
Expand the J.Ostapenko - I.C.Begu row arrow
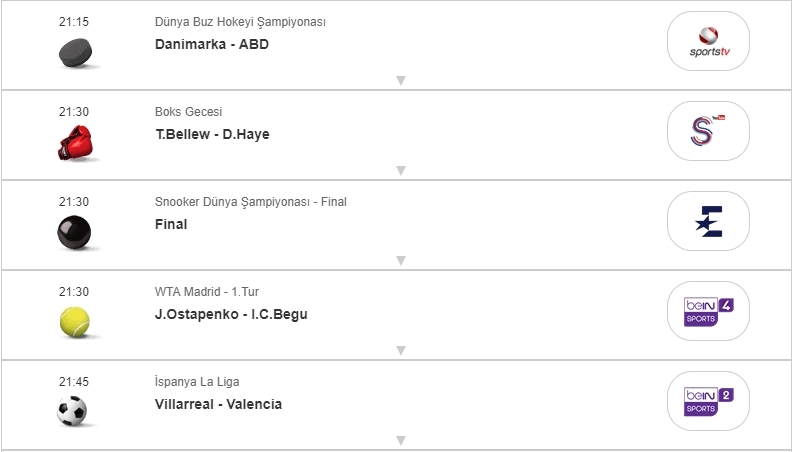click(400, 350)
